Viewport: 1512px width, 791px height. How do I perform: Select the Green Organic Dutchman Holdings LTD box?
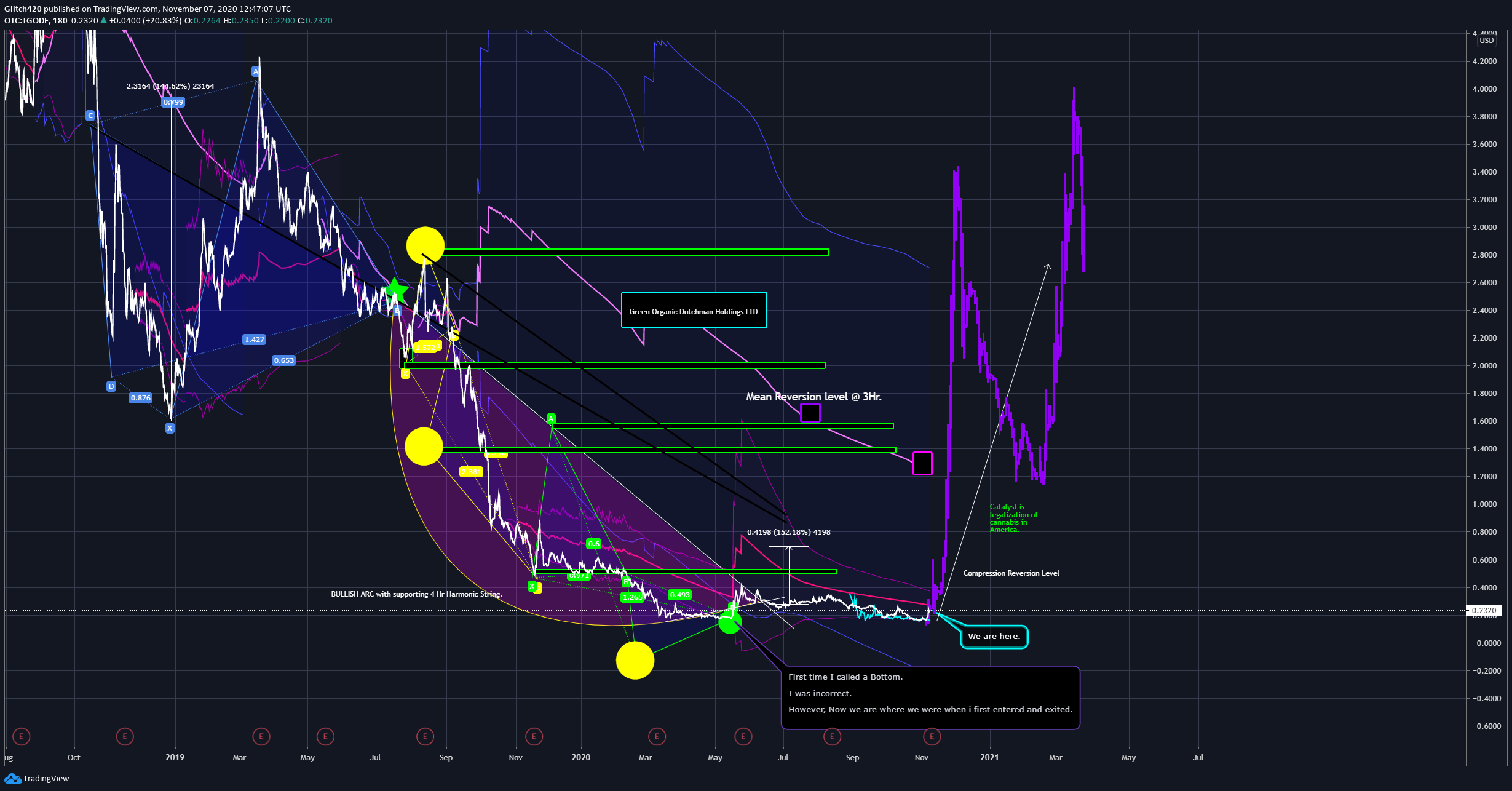tap(694, 311)
